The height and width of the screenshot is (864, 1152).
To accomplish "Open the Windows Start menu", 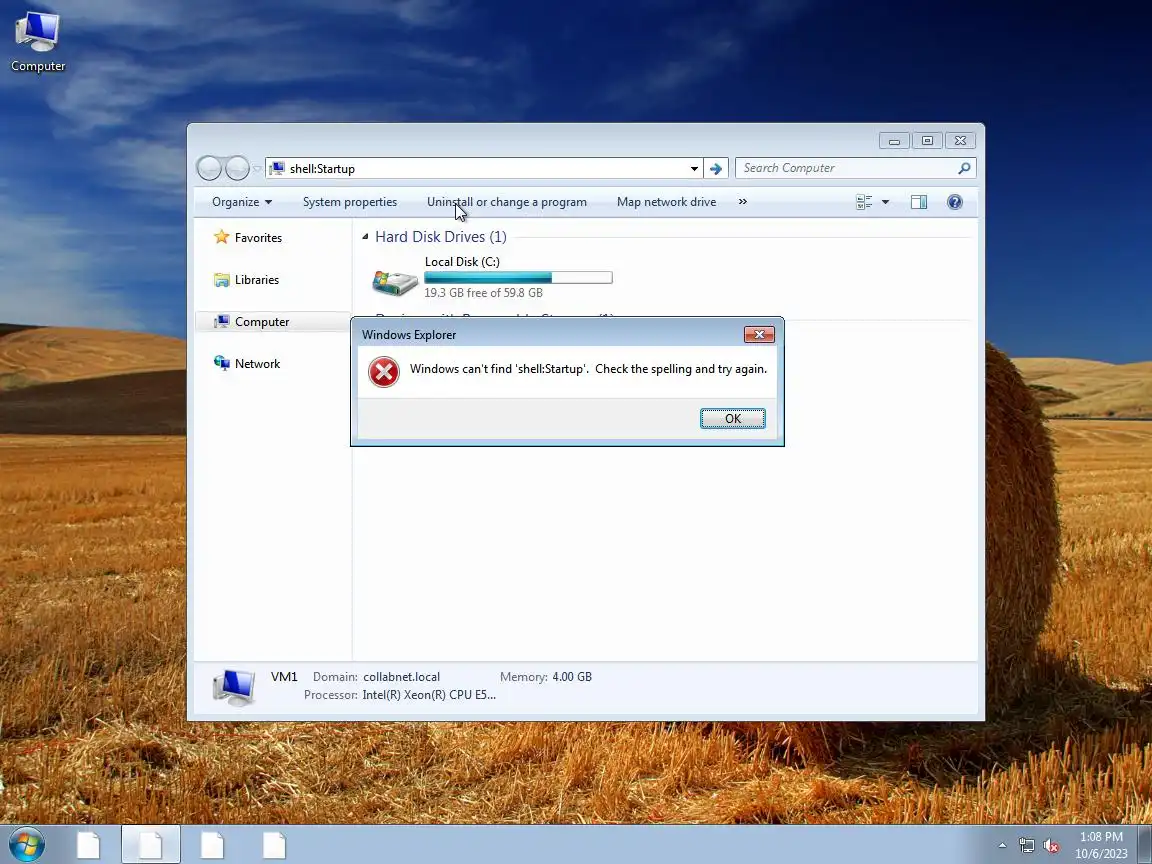I will (x=26, y=844).
